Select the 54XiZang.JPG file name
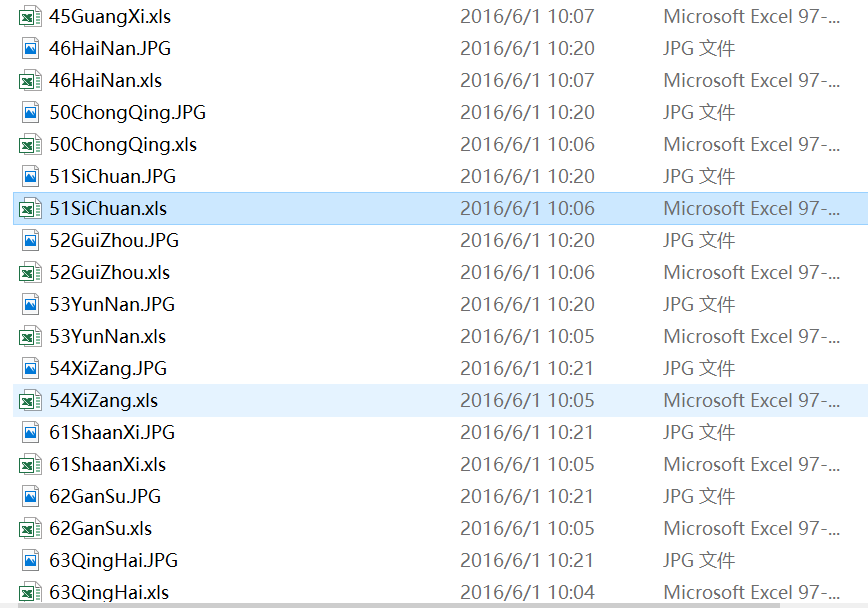 [x=108, y=369]
